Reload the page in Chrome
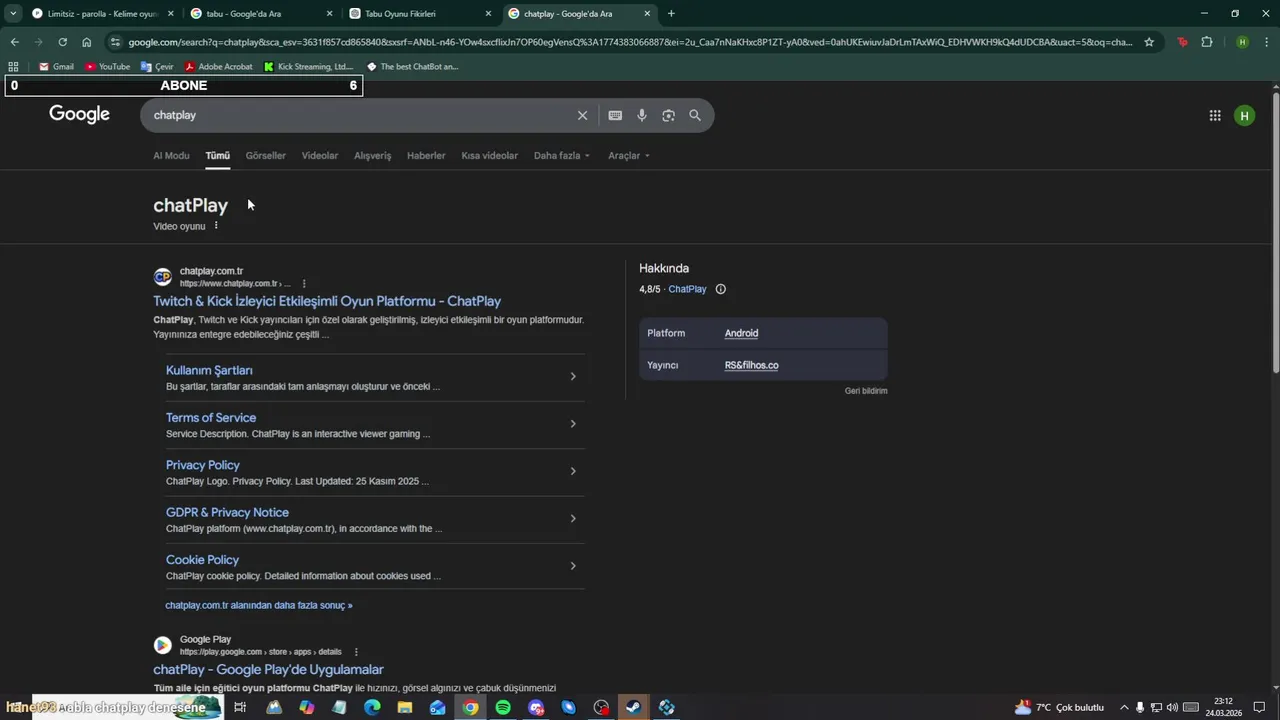Screen dimensions: 1280x720 click(62, 42)
